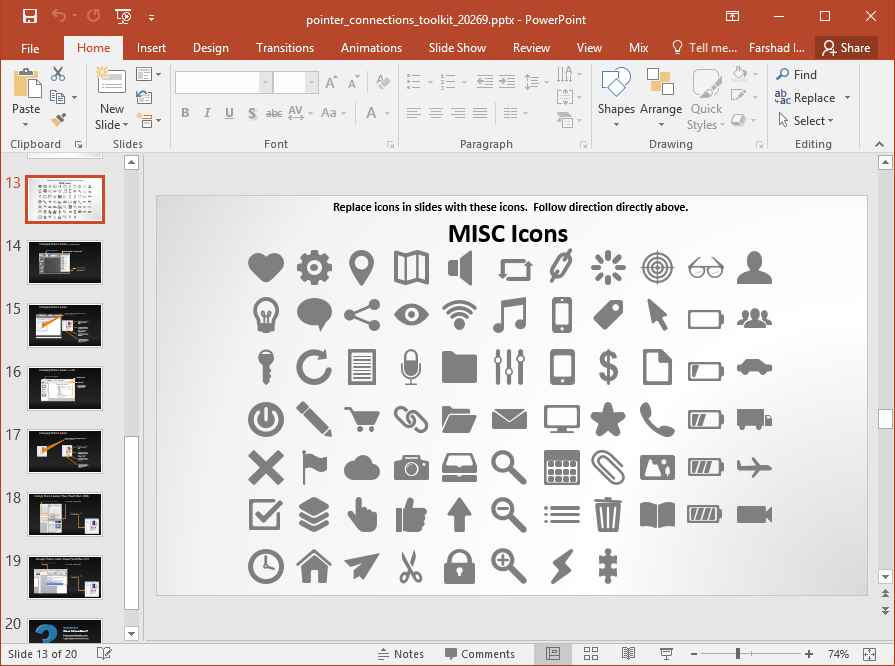Switch to Slide Sorter view
Viewport: 895px width, 666px height.
point(590,654)
